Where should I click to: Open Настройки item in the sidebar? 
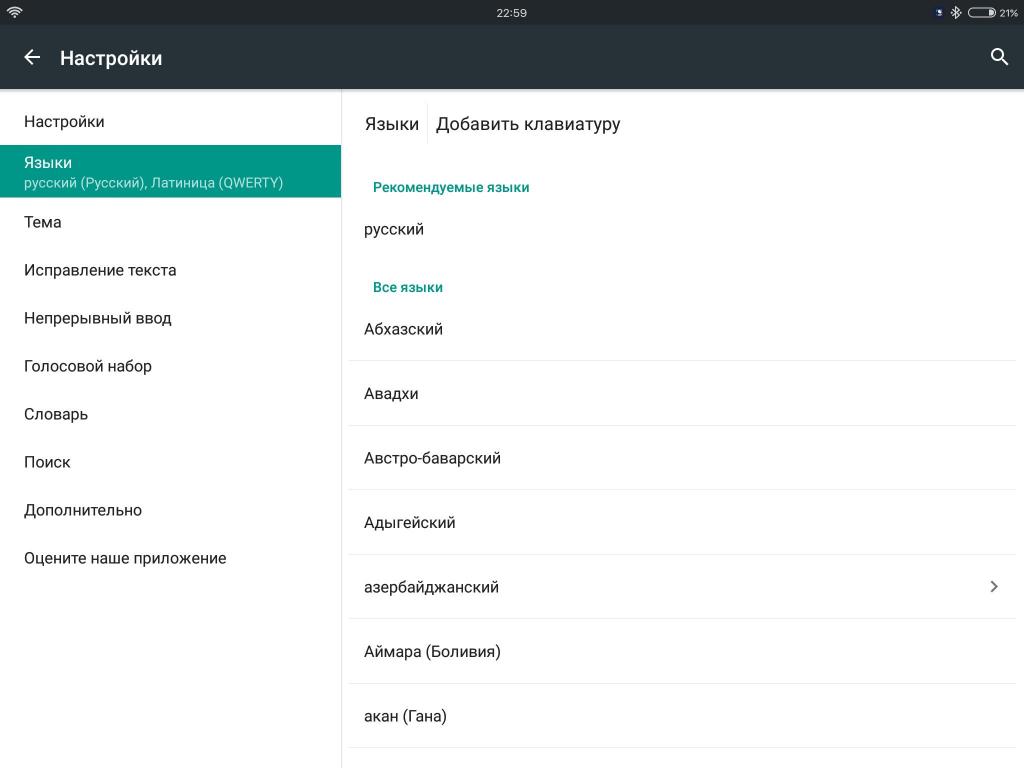point(170,121)
